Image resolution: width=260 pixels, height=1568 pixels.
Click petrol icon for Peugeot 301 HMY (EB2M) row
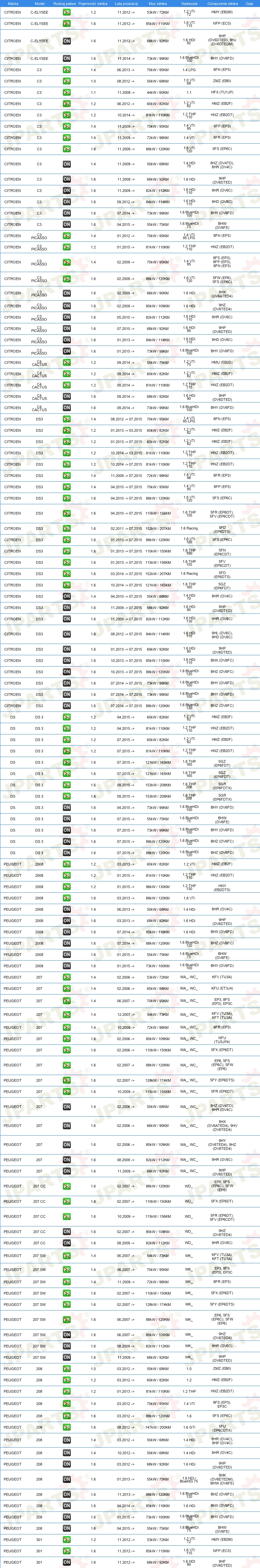66,1540
